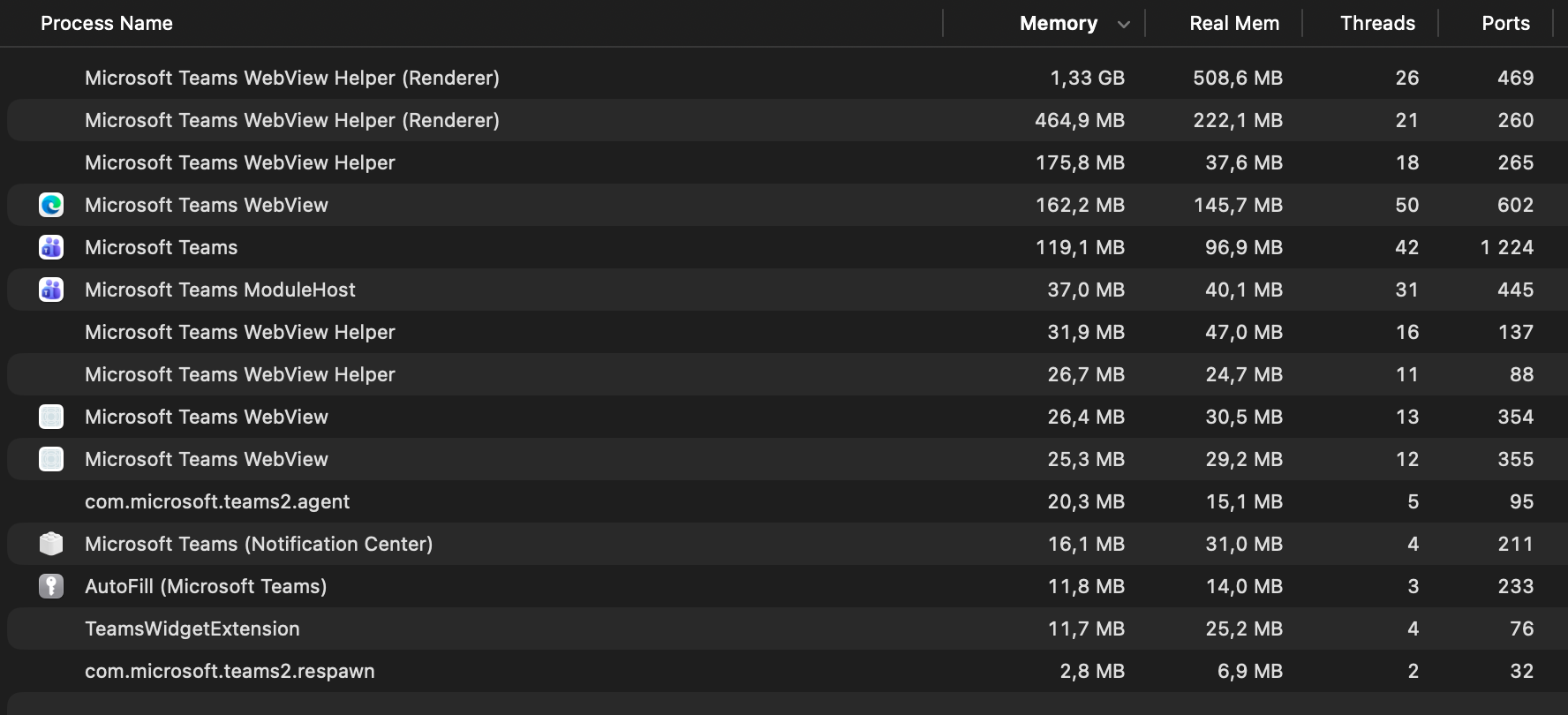
Task: Click the 16,1 MB memory value
Action: click(x=1086, y=544)
